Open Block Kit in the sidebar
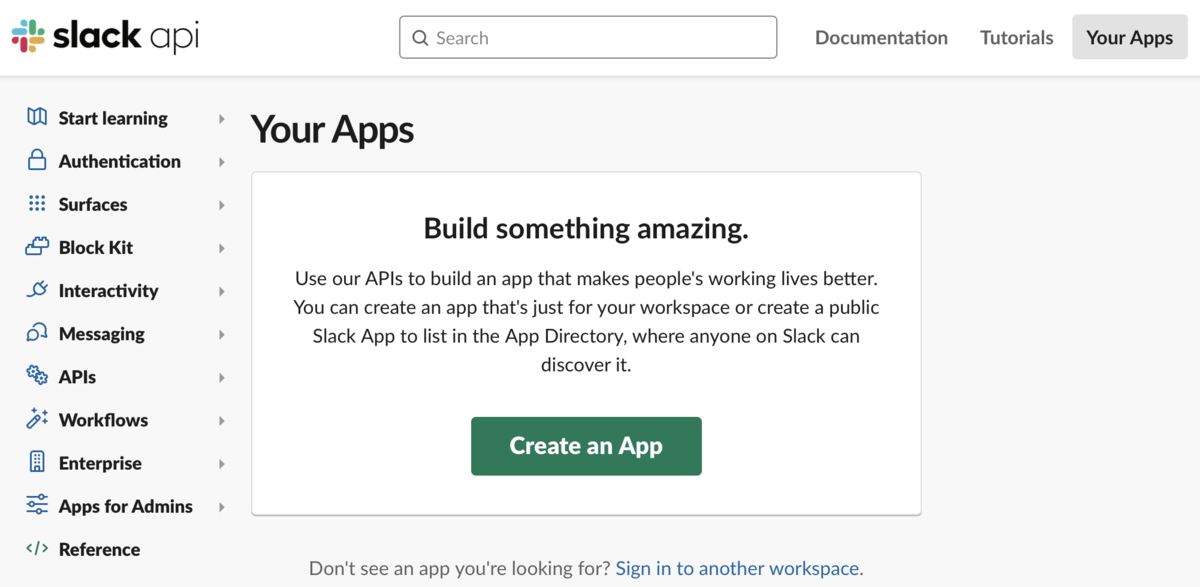Screen dimensions: 1200x587 96,247
